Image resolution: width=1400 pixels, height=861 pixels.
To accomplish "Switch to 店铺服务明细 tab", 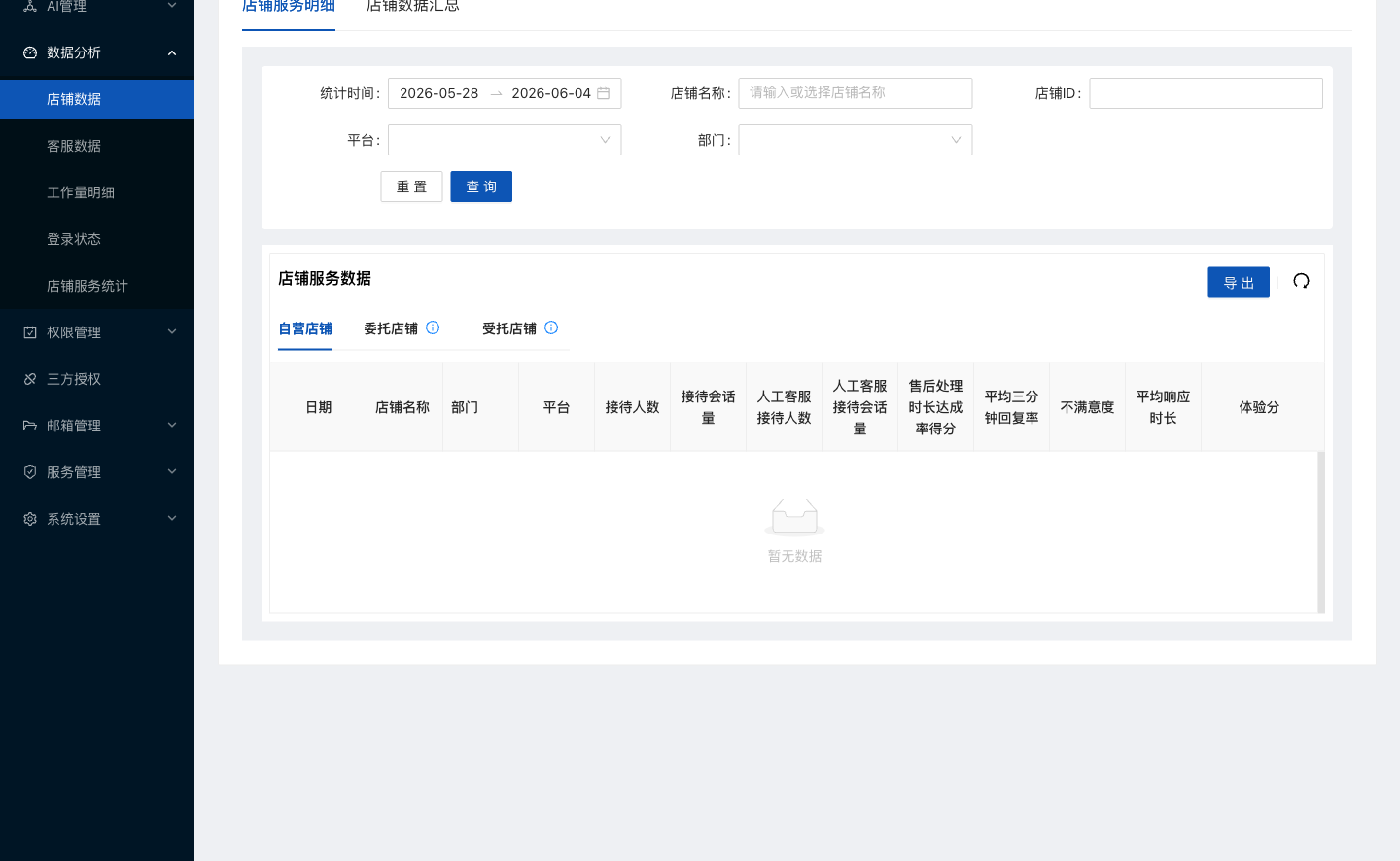I will click(289, 7).
